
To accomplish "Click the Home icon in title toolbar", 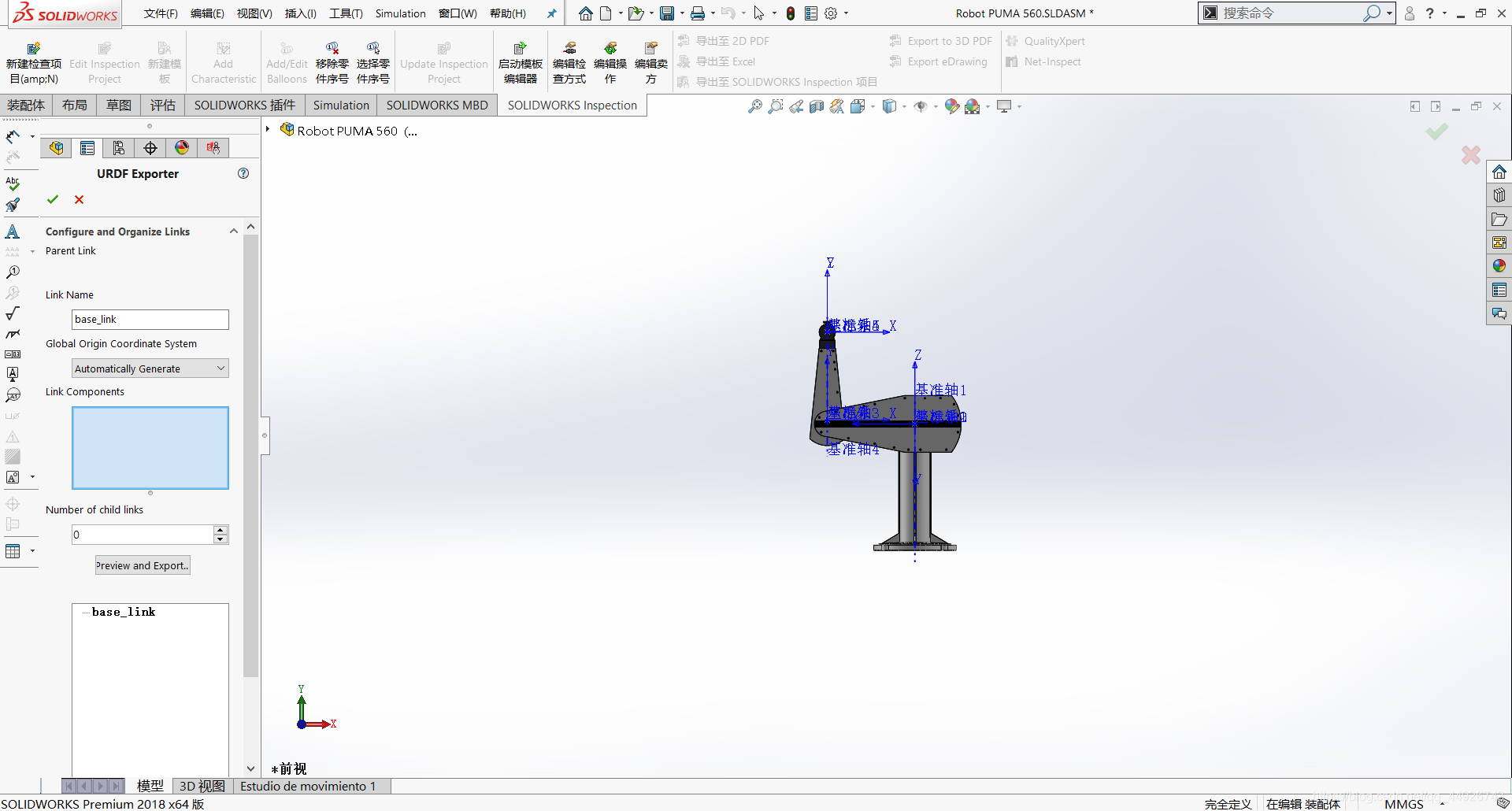I will pyautogui.click(x=585, y=13).
